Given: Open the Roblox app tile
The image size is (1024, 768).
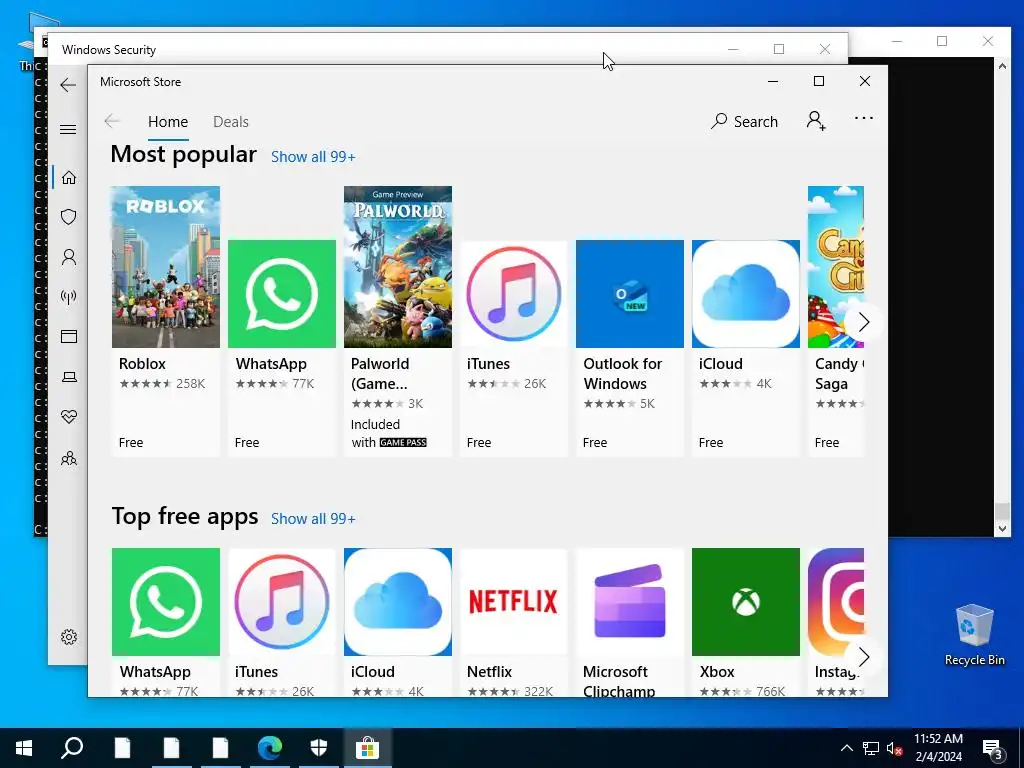Looking at the screenshot, I should coord(166,320).
